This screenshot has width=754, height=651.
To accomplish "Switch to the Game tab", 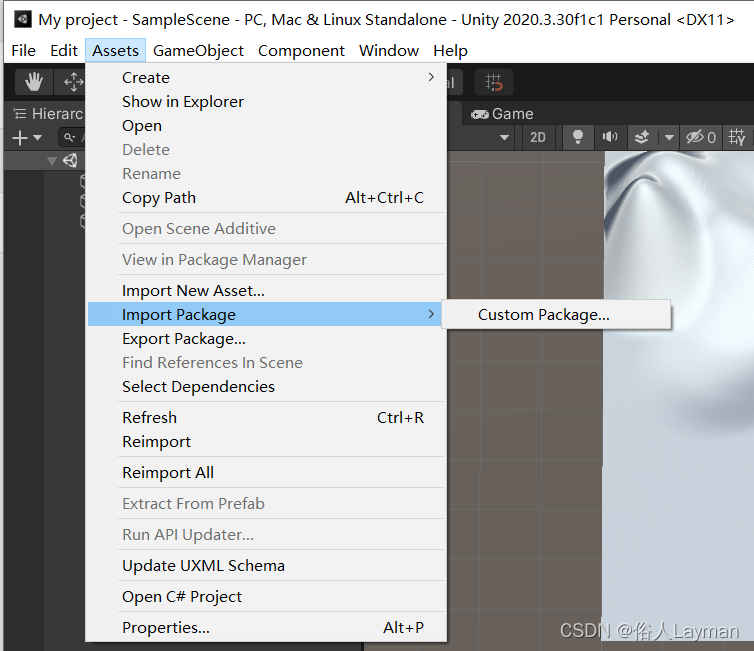I will coord(502,114).
